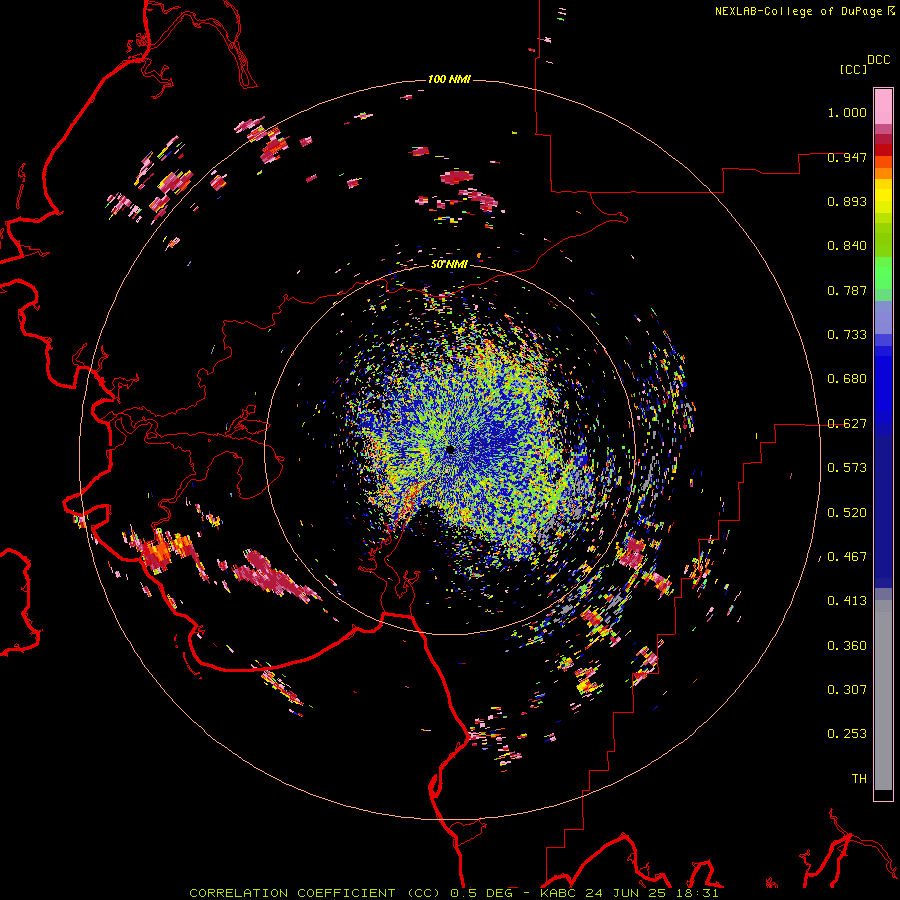Click the 0.253 scale value
Image resolution: width=900 pixels, height=900 pixels.
[x=847, y=734]
